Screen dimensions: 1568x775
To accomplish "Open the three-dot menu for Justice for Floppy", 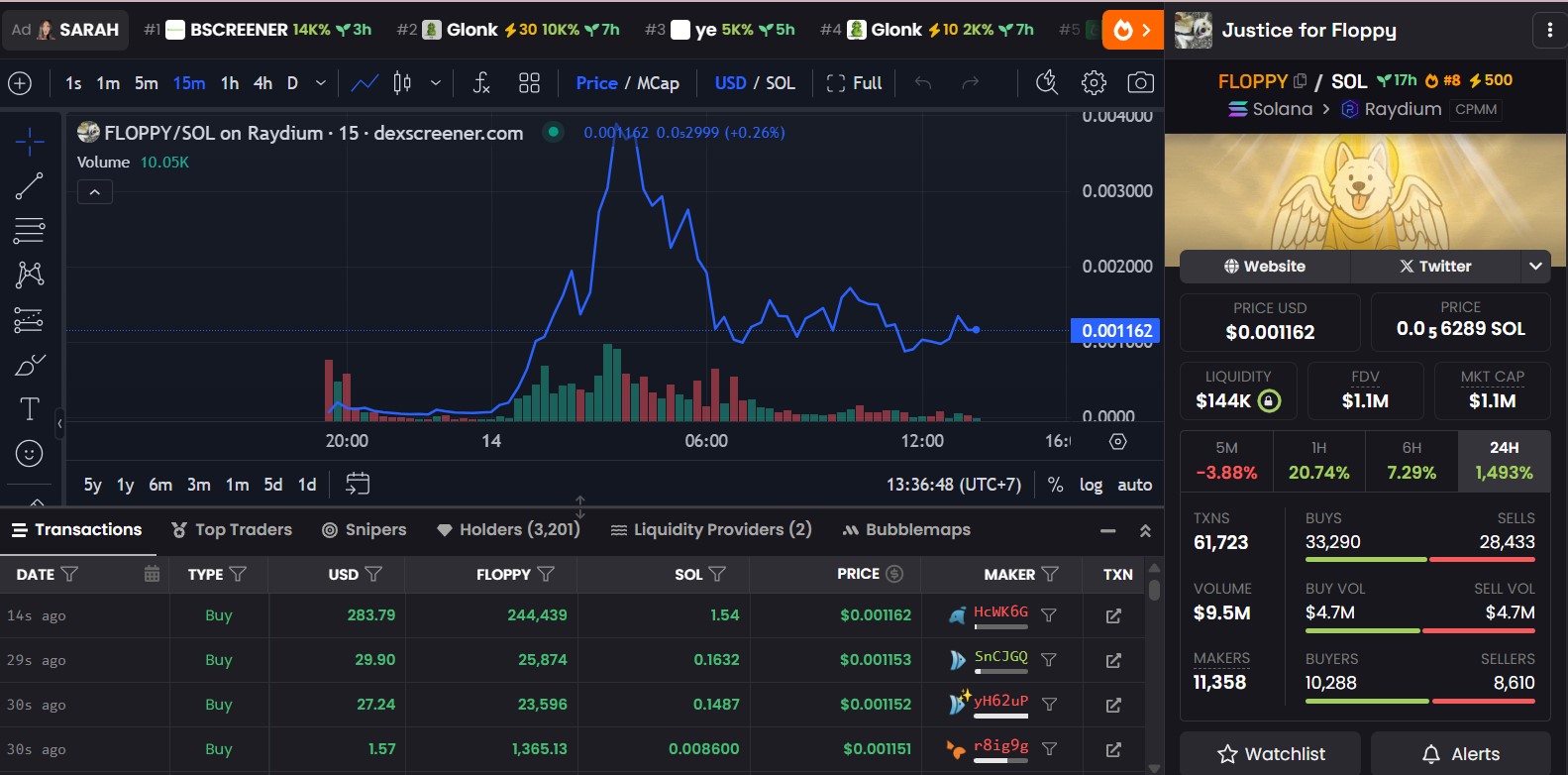I will pyautogui.click(x=1550, y=30).
